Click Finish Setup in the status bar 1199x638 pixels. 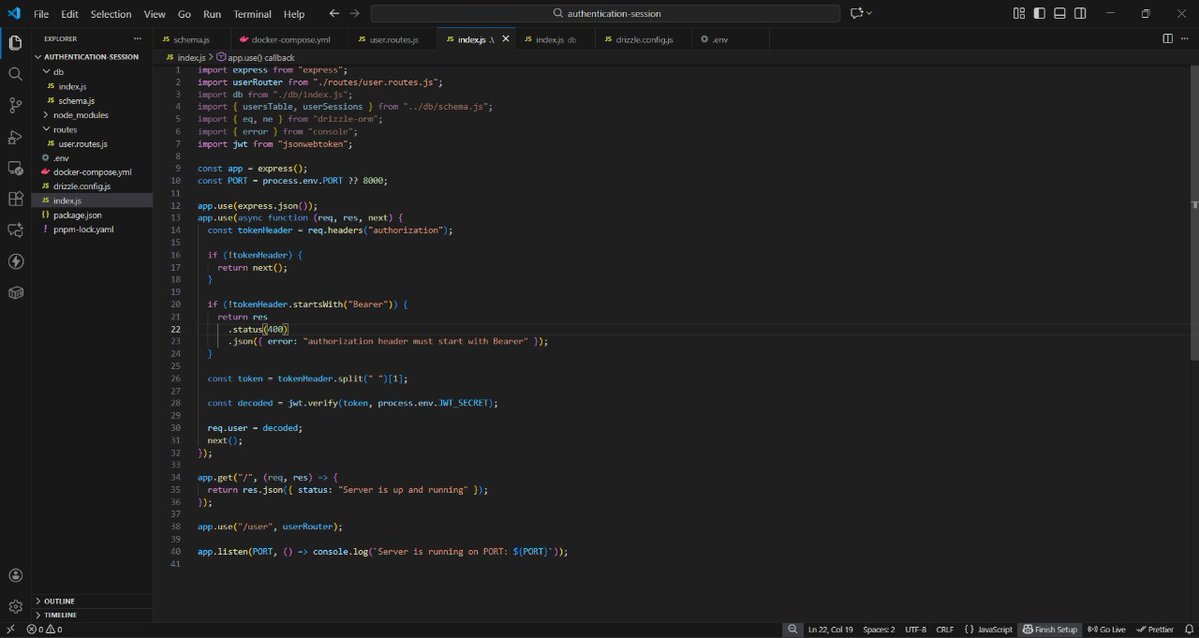[1050, 629]
